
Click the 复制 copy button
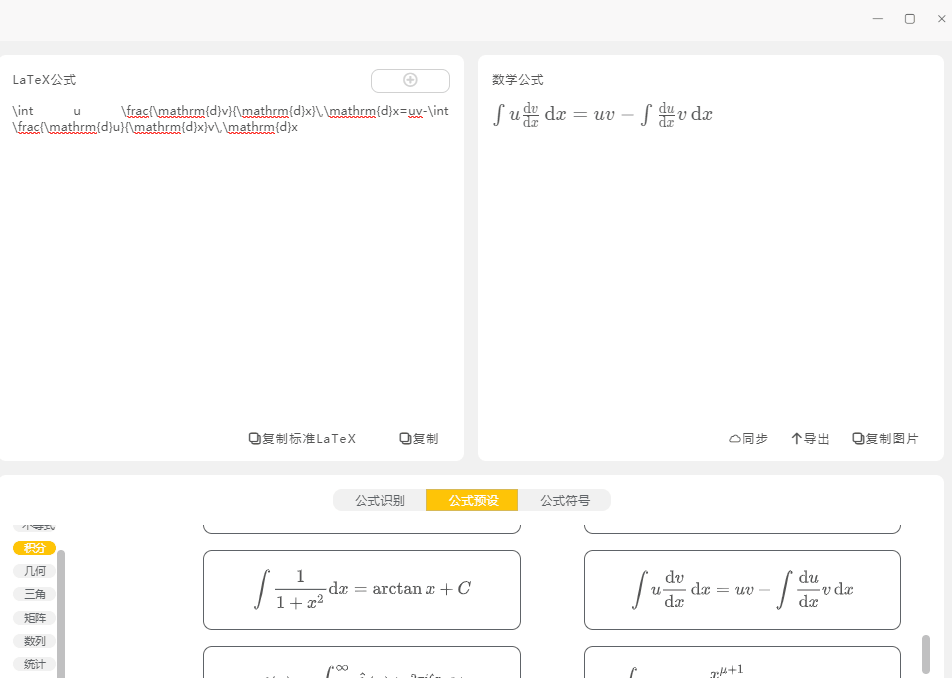[x=419, y=438]
